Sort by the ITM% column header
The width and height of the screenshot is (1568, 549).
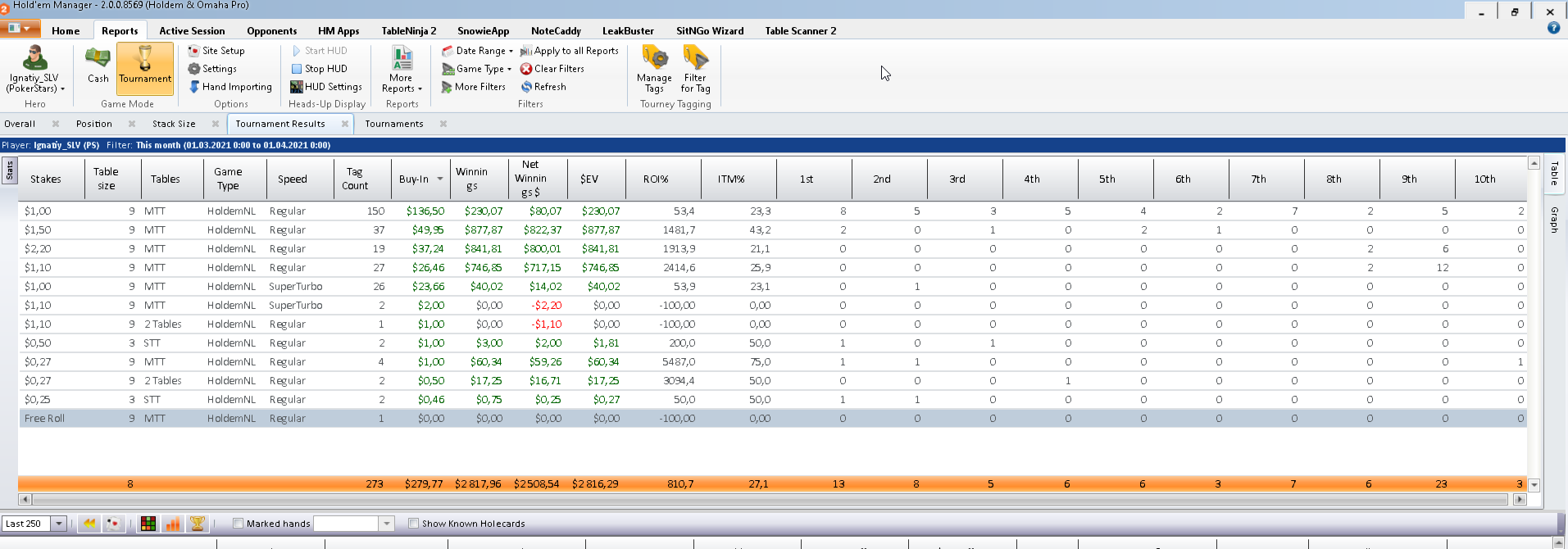[739, 179]
